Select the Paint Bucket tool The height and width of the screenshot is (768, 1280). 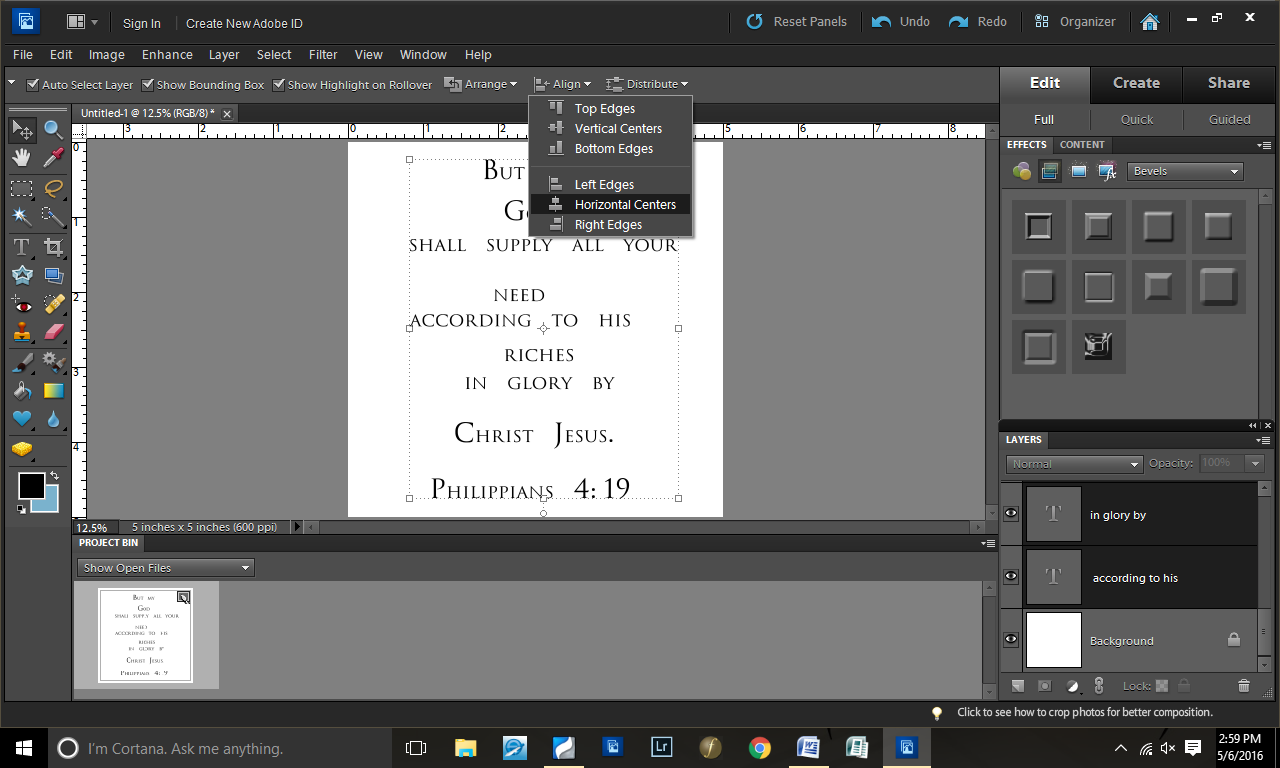pos(21,390)
